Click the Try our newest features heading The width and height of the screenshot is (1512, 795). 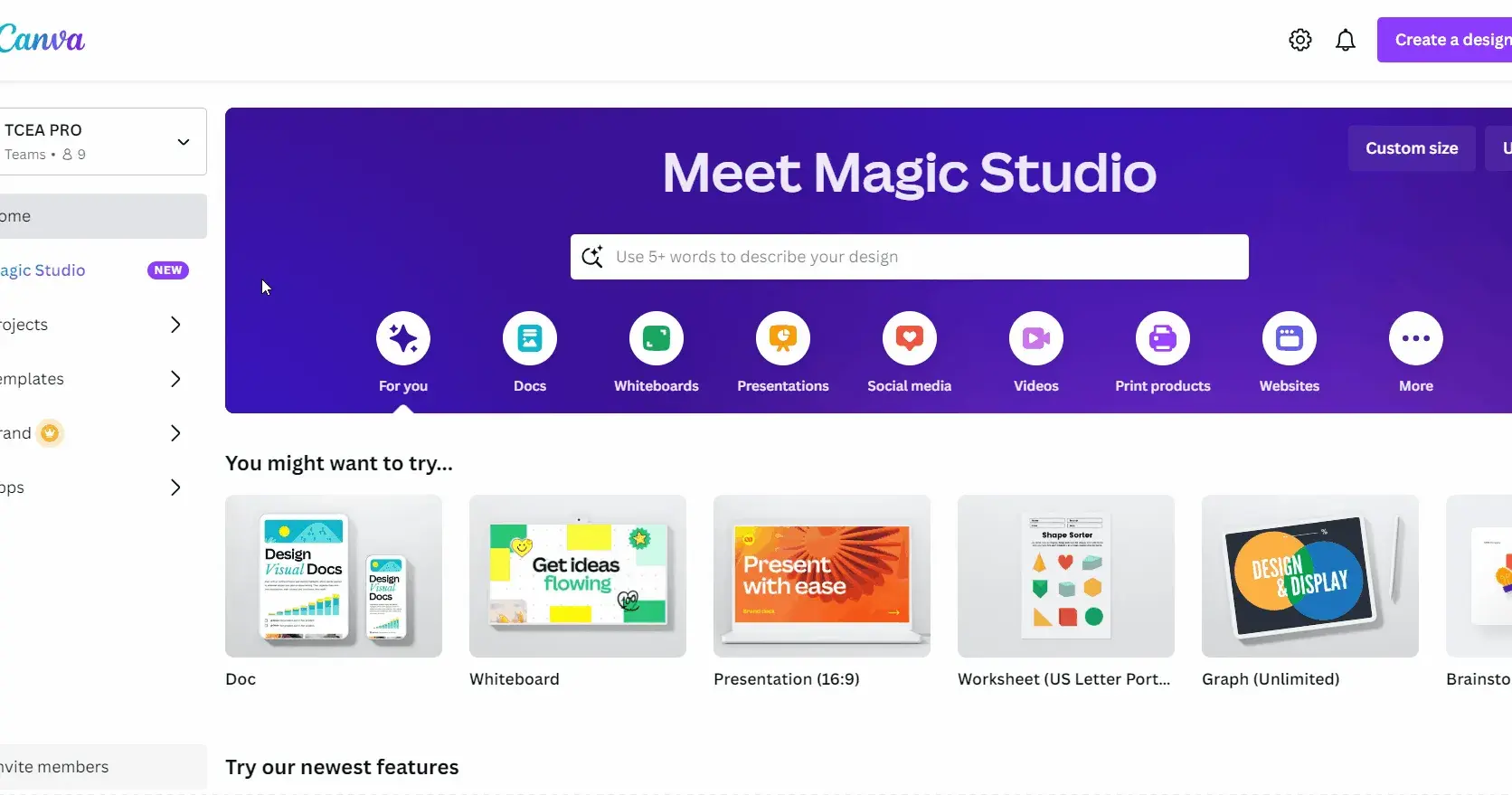point(342,767)
